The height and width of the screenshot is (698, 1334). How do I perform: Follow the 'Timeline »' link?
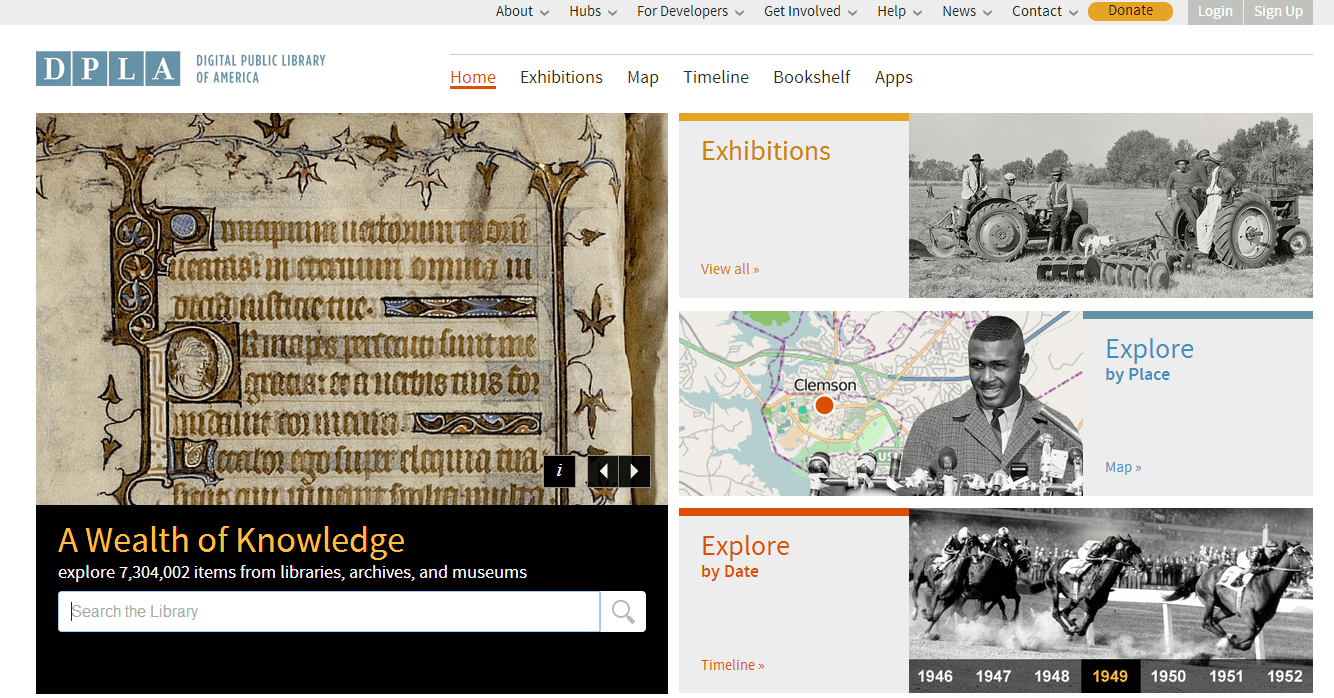(x=733, y=665)
